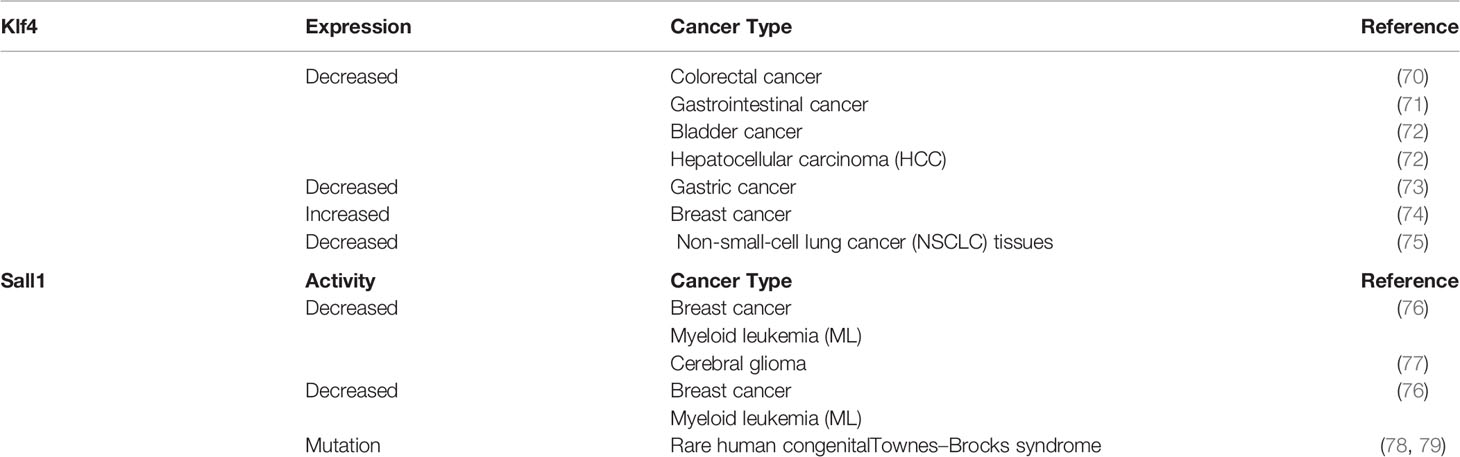1460x457 pixels.
Task: Follow reference 74 for increased Breast cancer
Action: coord(1440,214)
